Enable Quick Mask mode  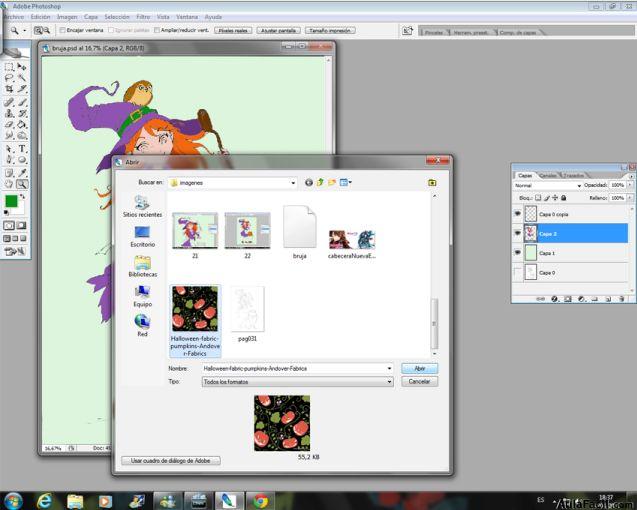(22, 225)
